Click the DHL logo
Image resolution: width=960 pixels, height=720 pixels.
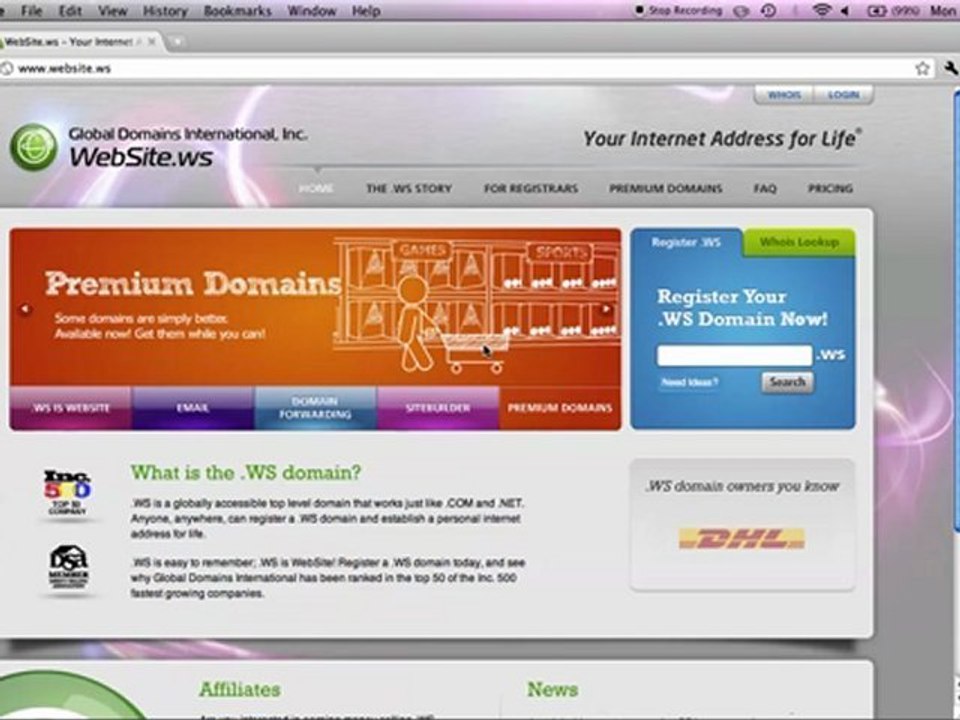[741, 539]
